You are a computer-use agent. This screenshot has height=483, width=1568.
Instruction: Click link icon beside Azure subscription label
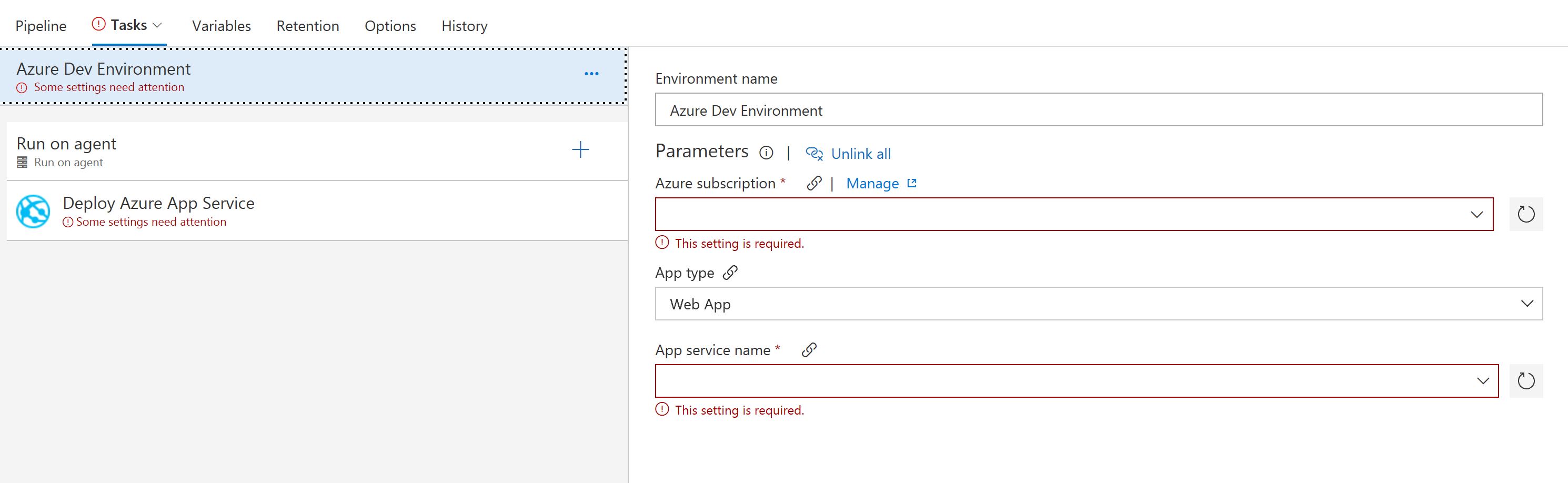point(814,183)
